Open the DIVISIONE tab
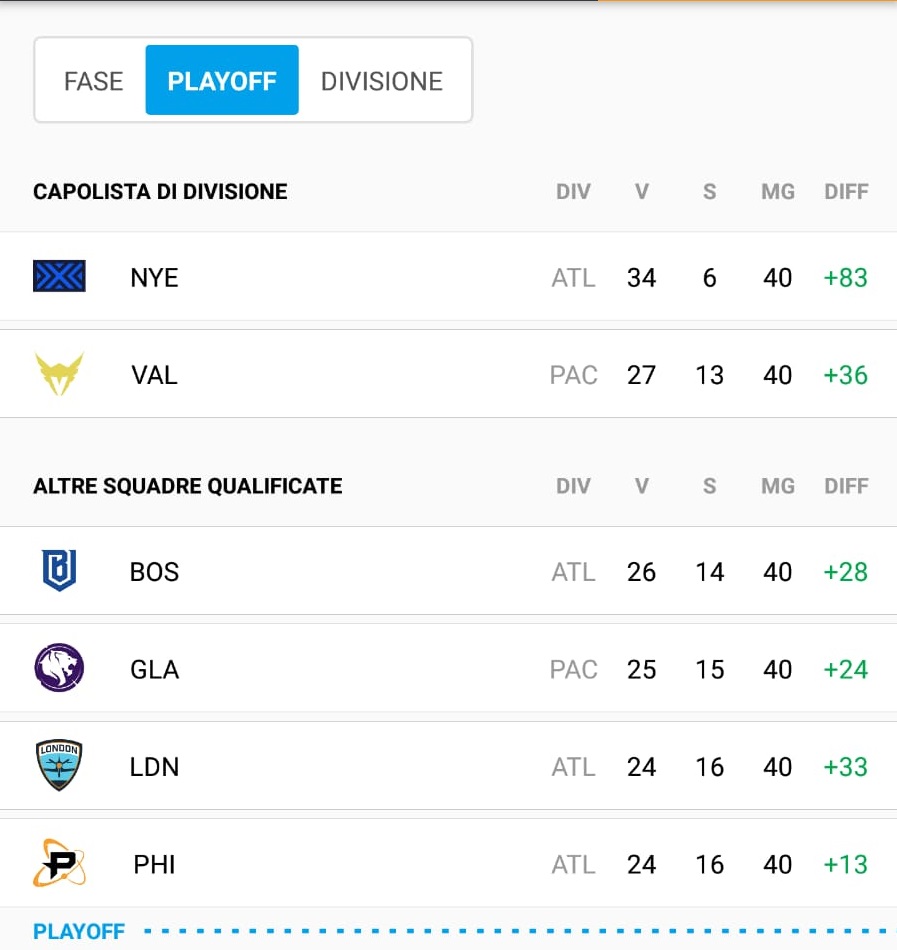897x950 pixels. pos(381,81)
